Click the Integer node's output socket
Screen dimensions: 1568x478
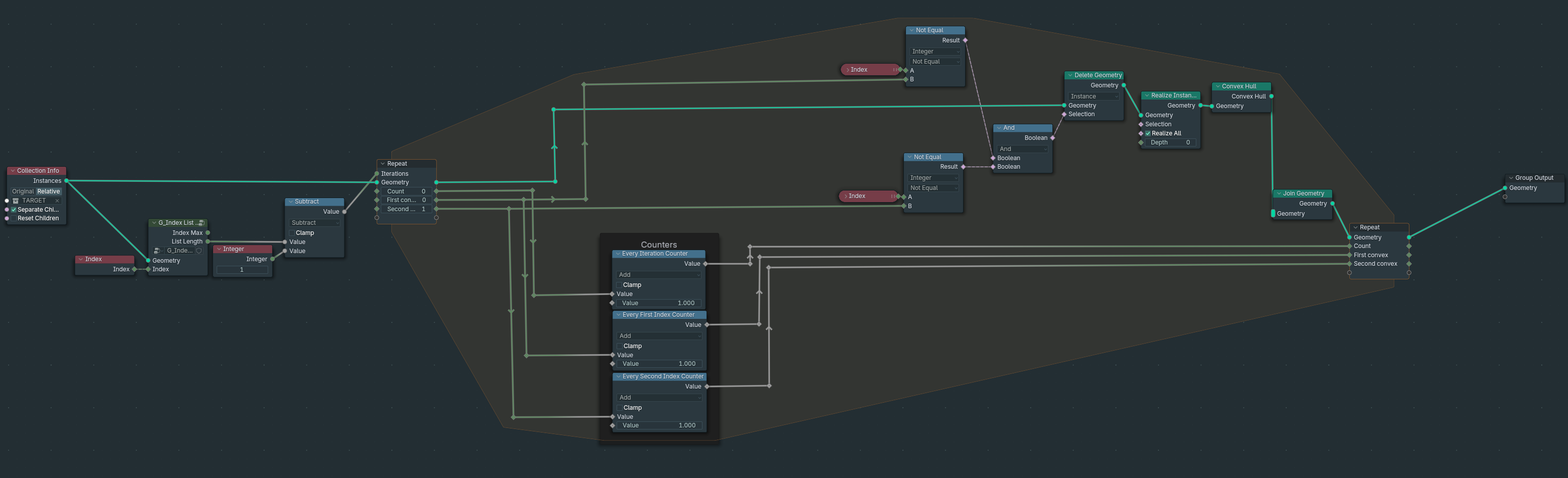click(x=272, y=259)
